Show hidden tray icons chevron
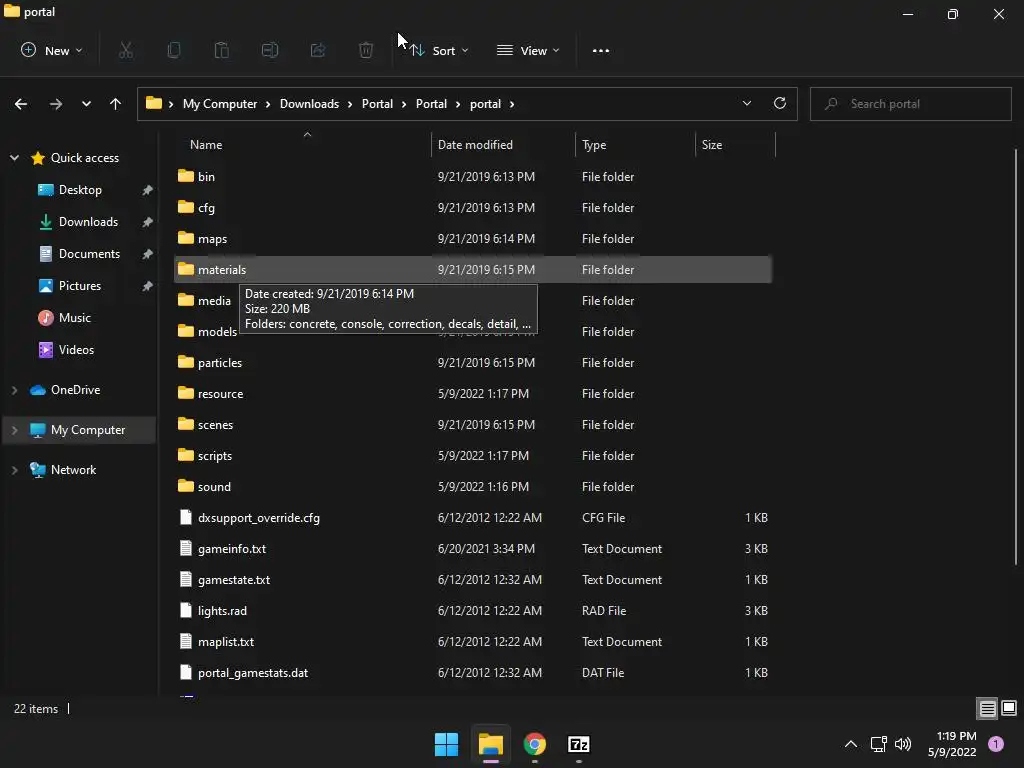 [x=851, y=744]
